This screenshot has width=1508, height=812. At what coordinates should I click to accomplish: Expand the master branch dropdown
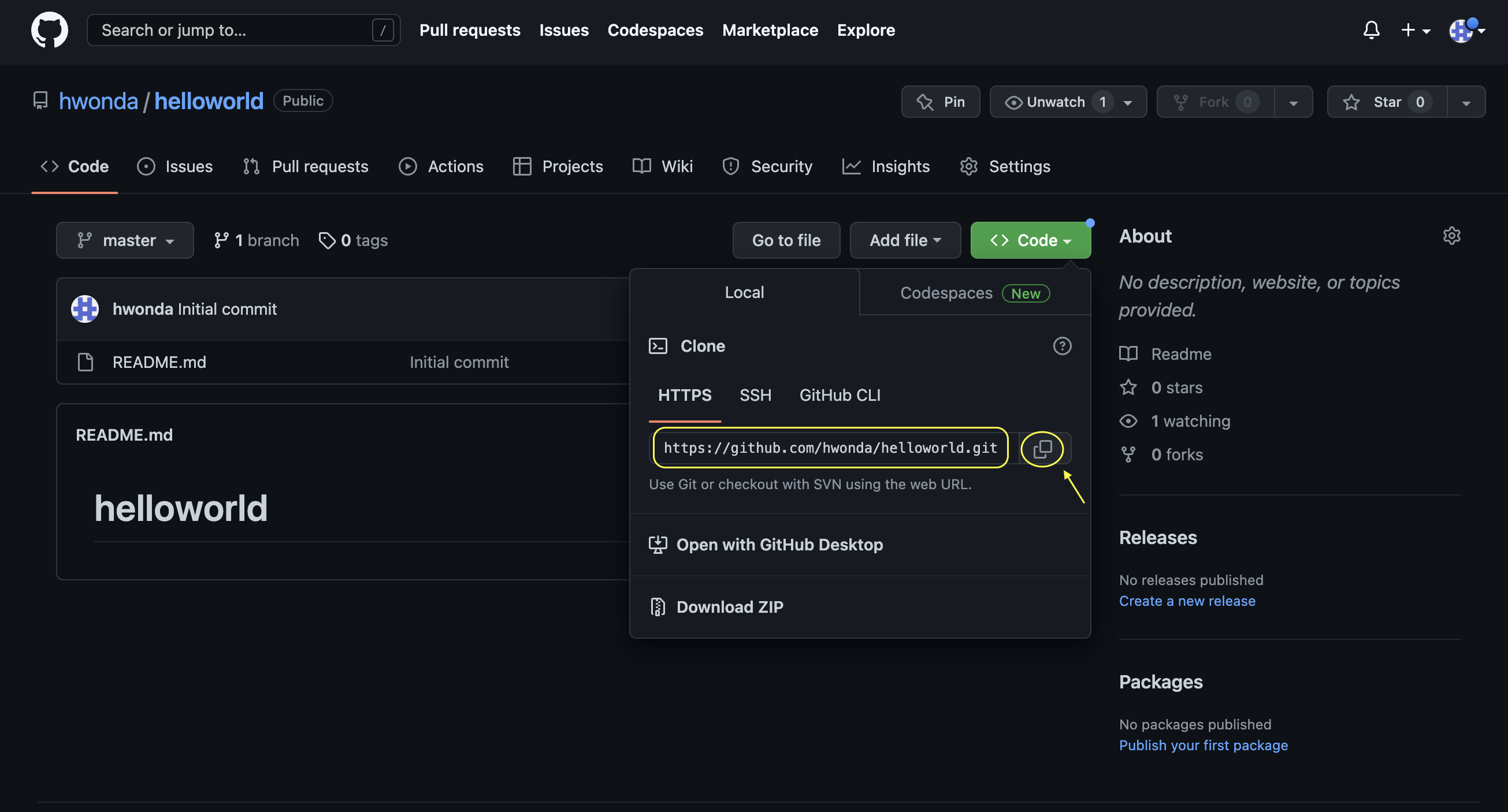click(125, 240)
